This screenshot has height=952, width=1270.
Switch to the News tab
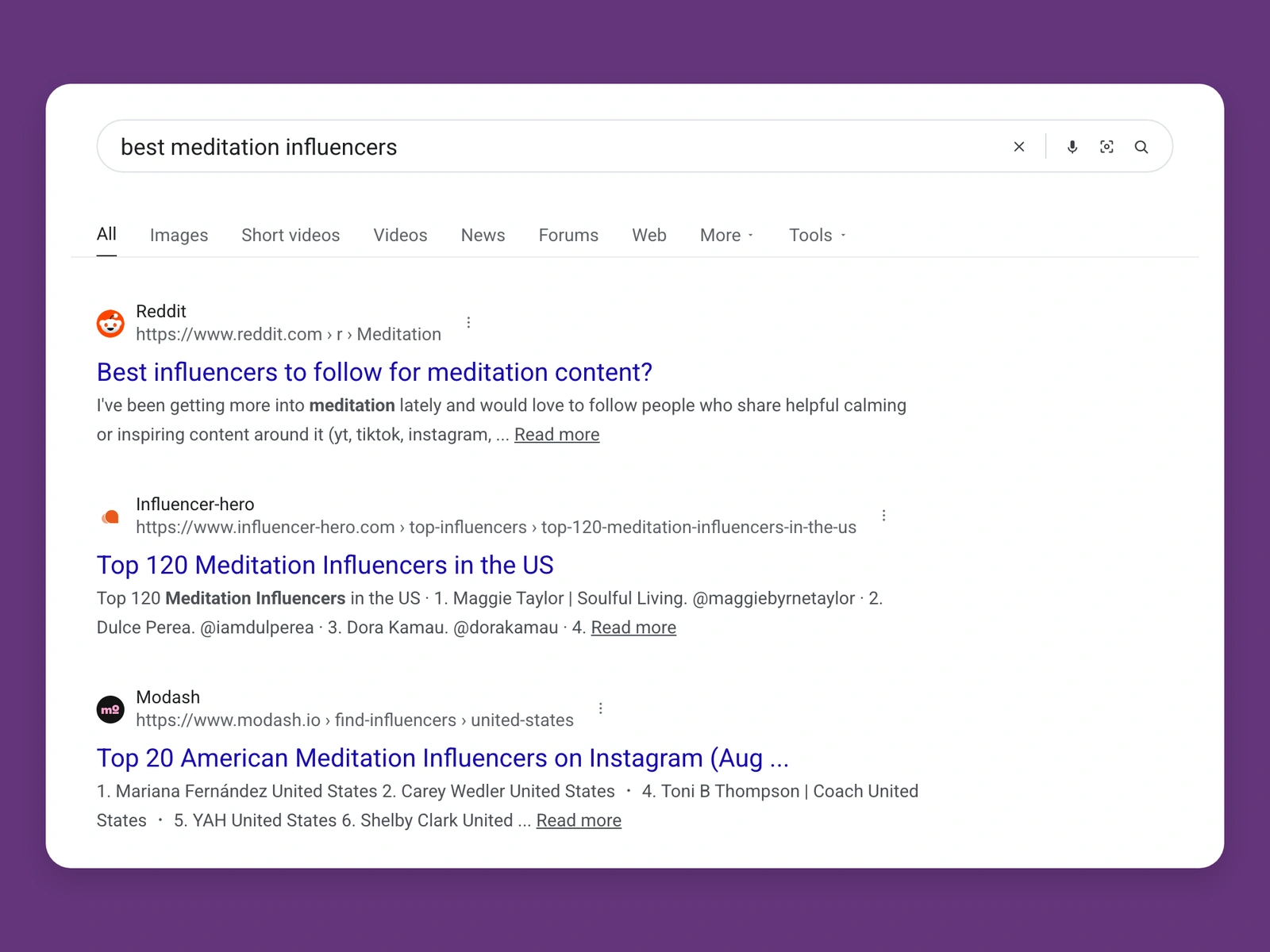[x=483, y=236]
